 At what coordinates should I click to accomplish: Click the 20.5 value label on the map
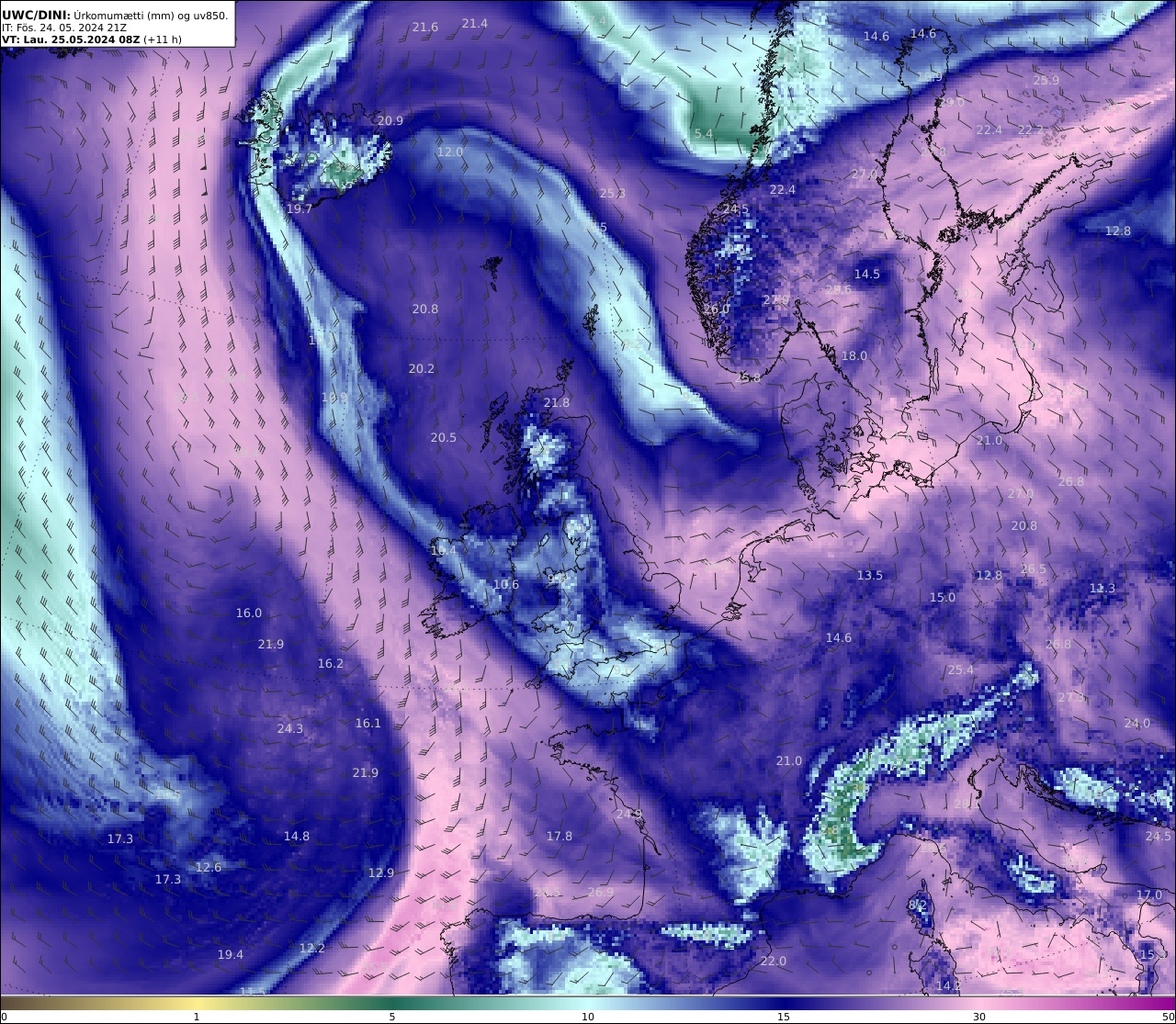point(444,438)
